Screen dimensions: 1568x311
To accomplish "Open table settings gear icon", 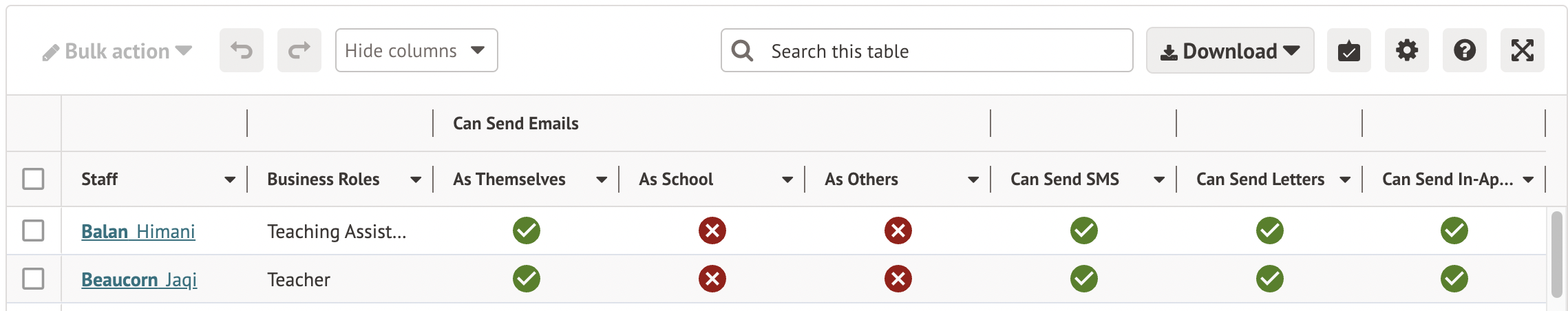I will point(1406,50).
